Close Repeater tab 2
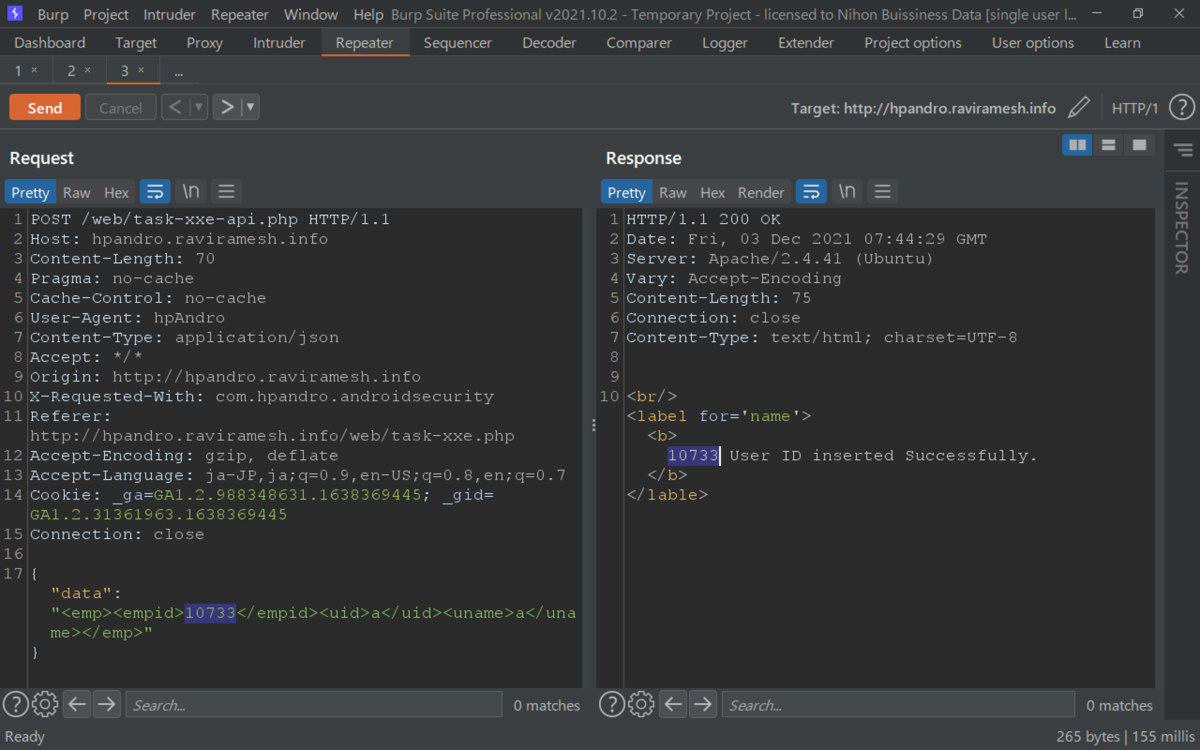Viewport: 1200px width, 750px height. pyautogui.click(x=87, y=70)
